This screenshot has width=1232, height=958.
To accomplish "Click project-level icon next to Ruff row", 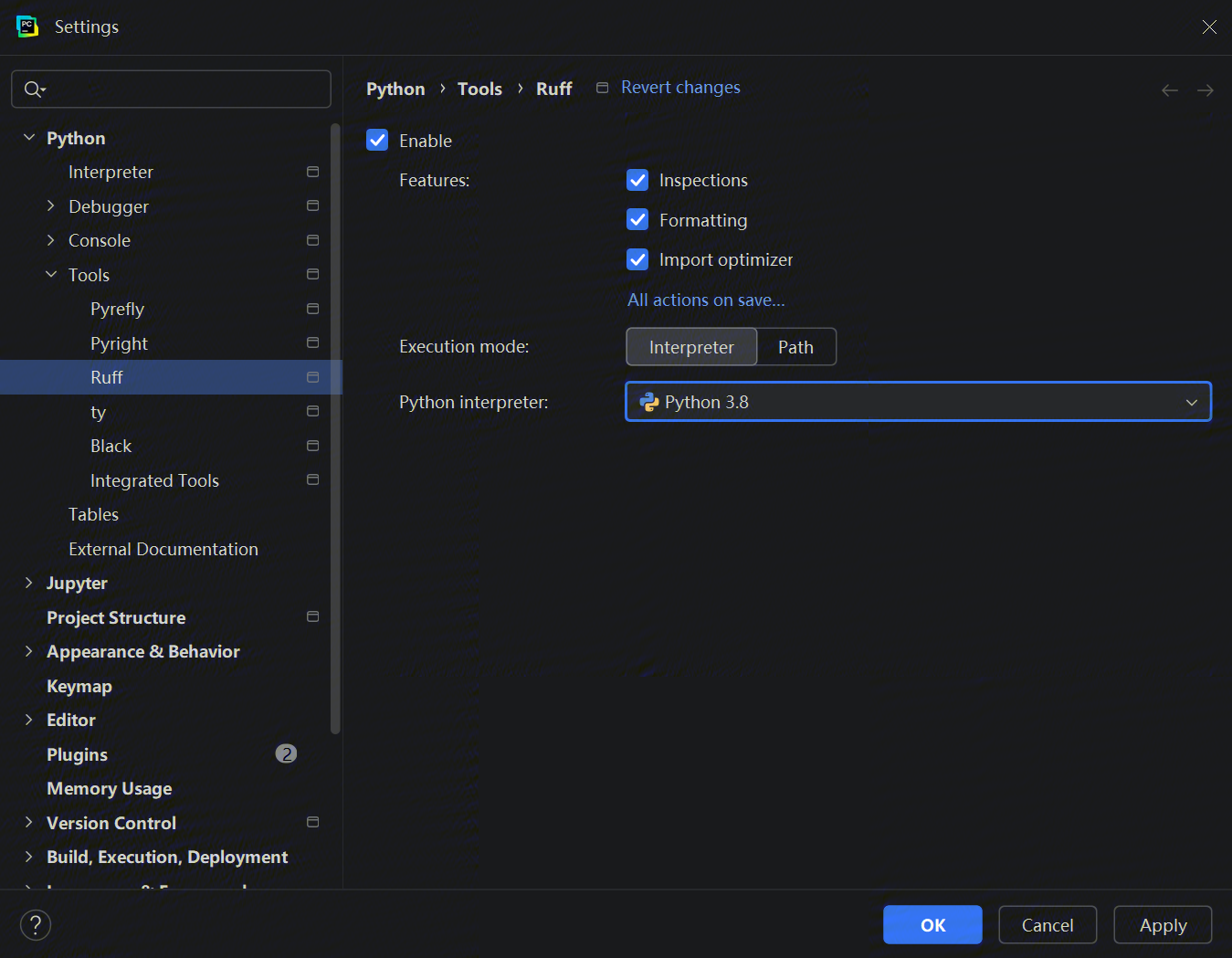I will tap(312, 377).
